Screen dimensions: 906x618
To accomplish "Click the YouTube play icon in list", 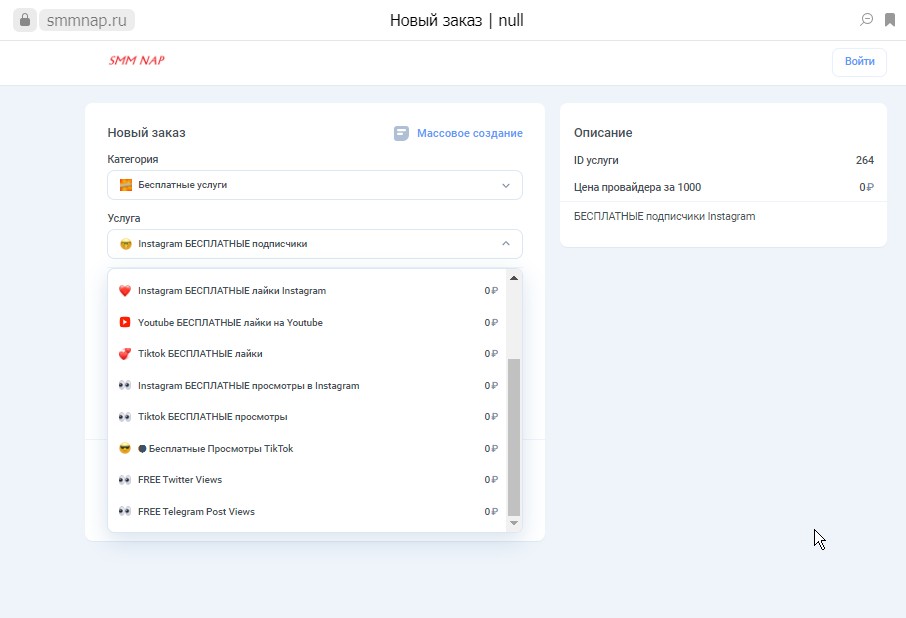I will point(125,322).
